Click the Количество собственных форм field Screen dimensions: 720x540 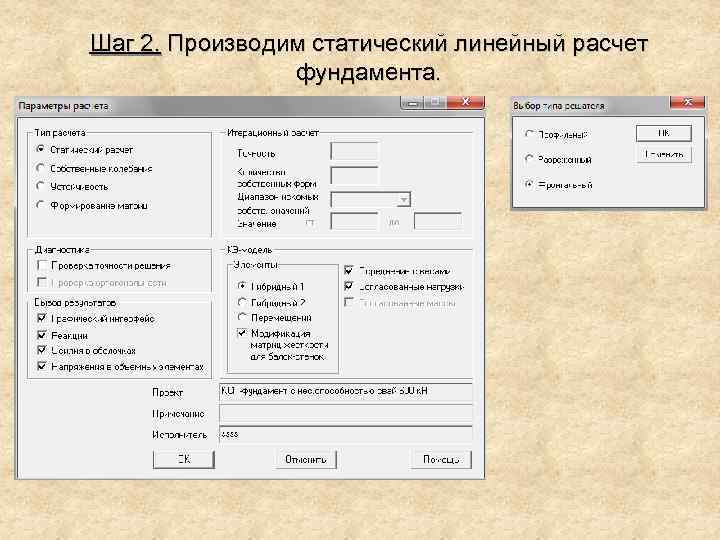354,176
